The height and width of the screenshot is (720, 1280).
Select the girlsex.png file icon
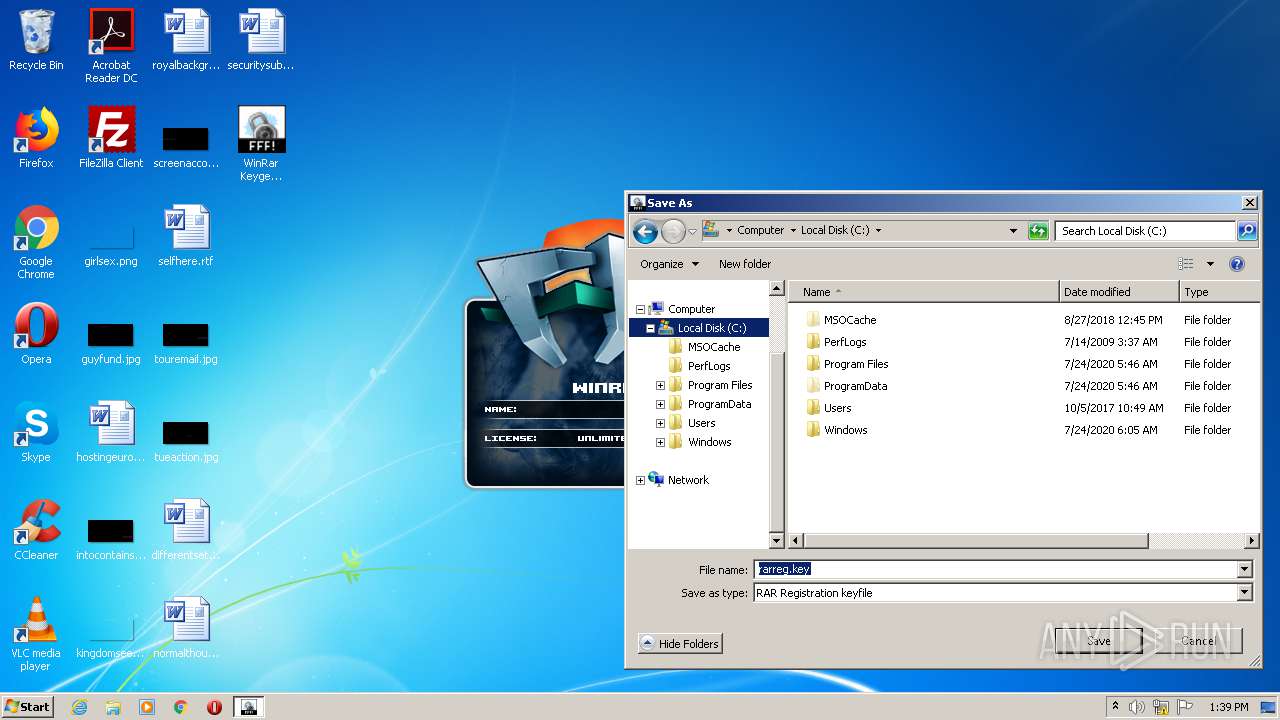(111, 246)
